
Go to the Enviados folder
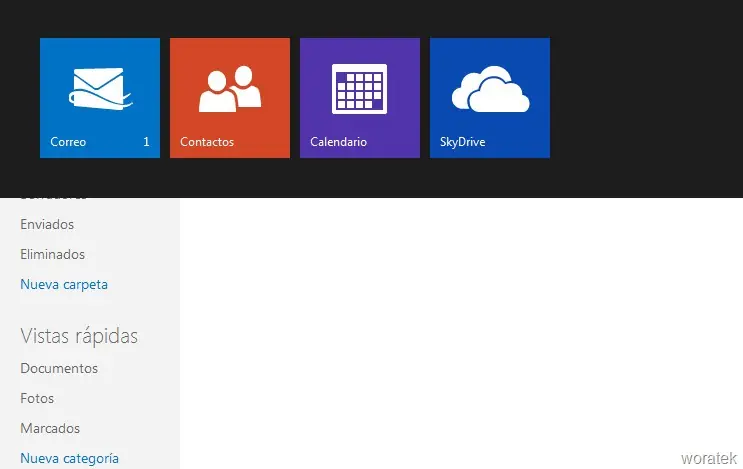click(x=47, y=225)
